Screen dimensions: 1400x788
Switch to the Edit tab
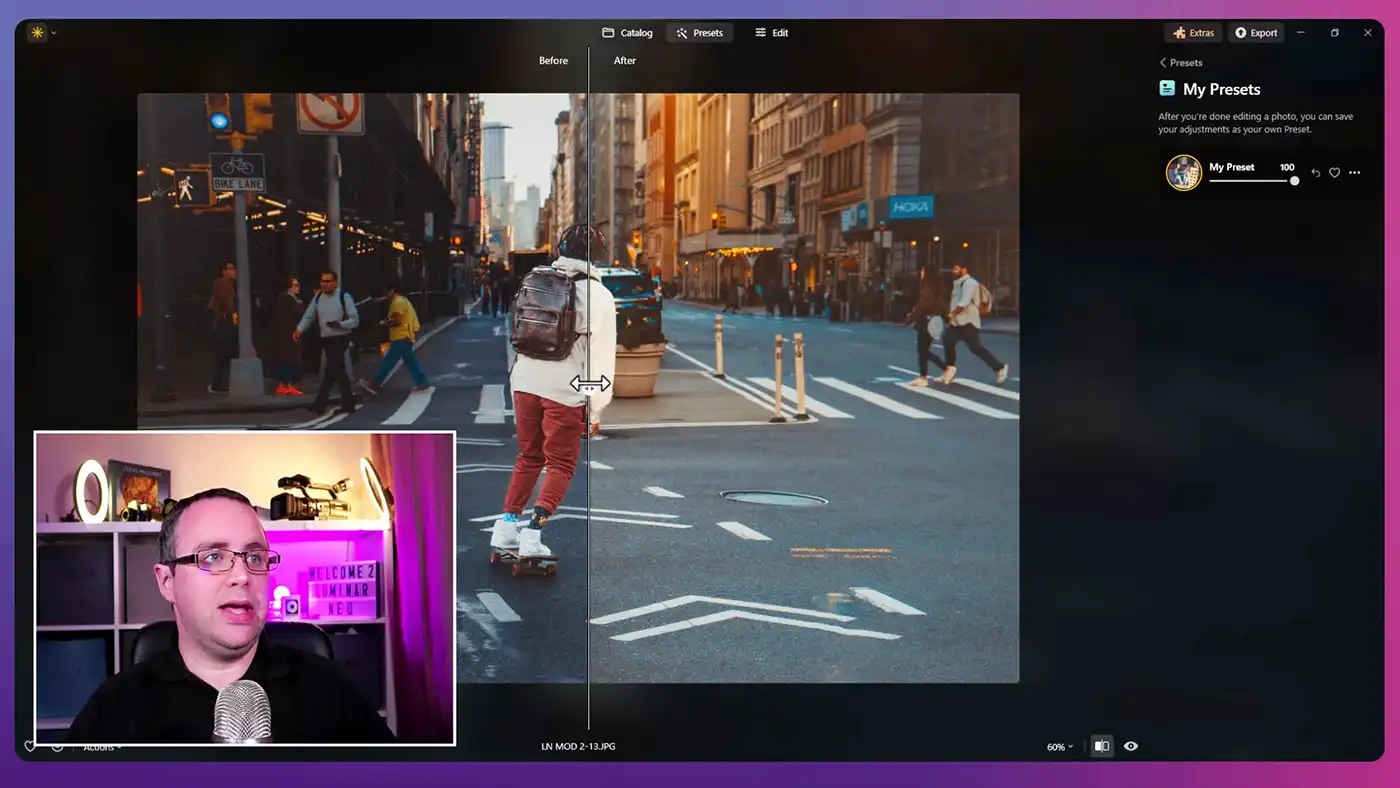click(x=771, y=33)
